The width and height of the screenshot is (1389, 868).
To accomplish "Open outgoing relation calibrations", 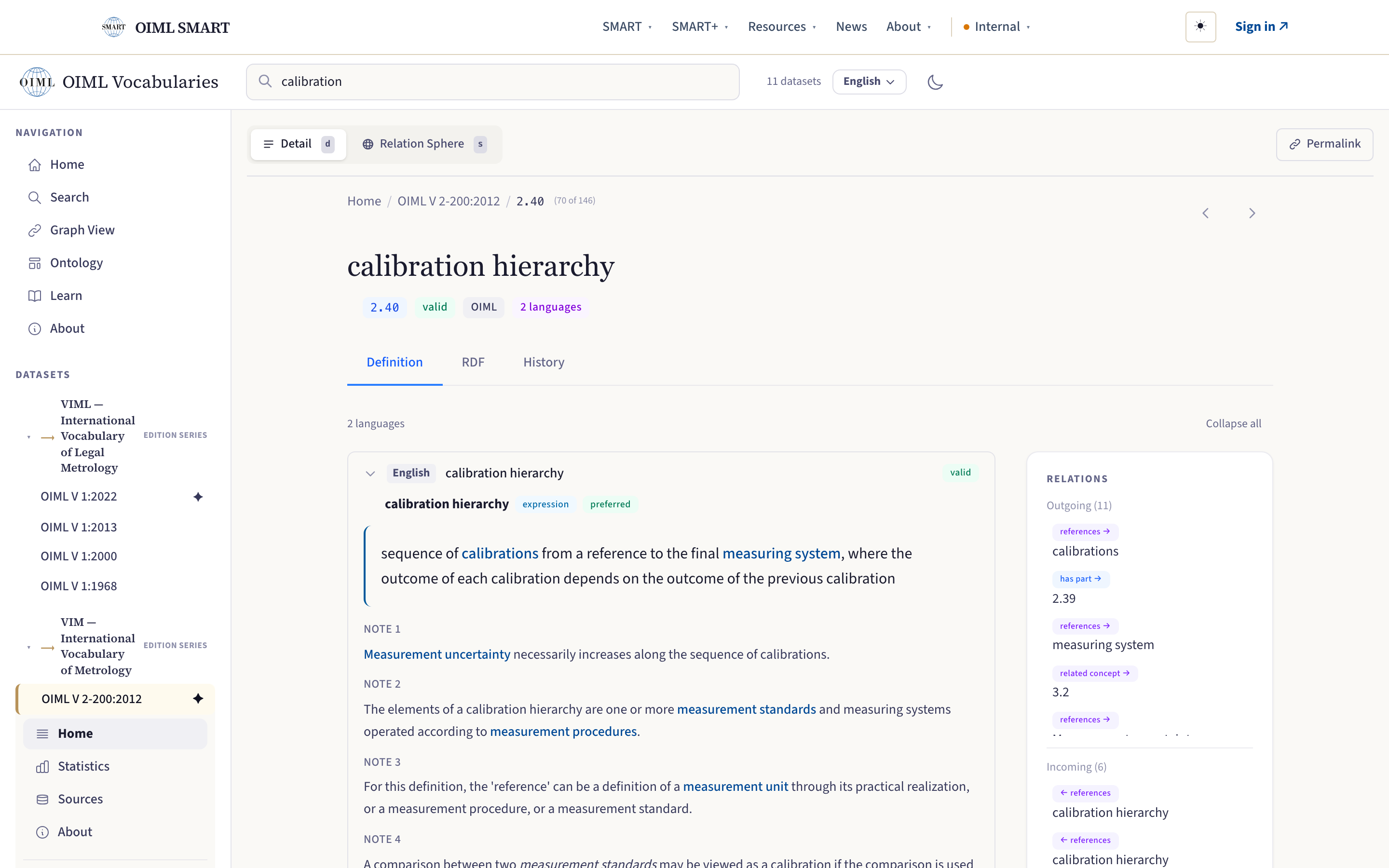I will coord(1085,552).
